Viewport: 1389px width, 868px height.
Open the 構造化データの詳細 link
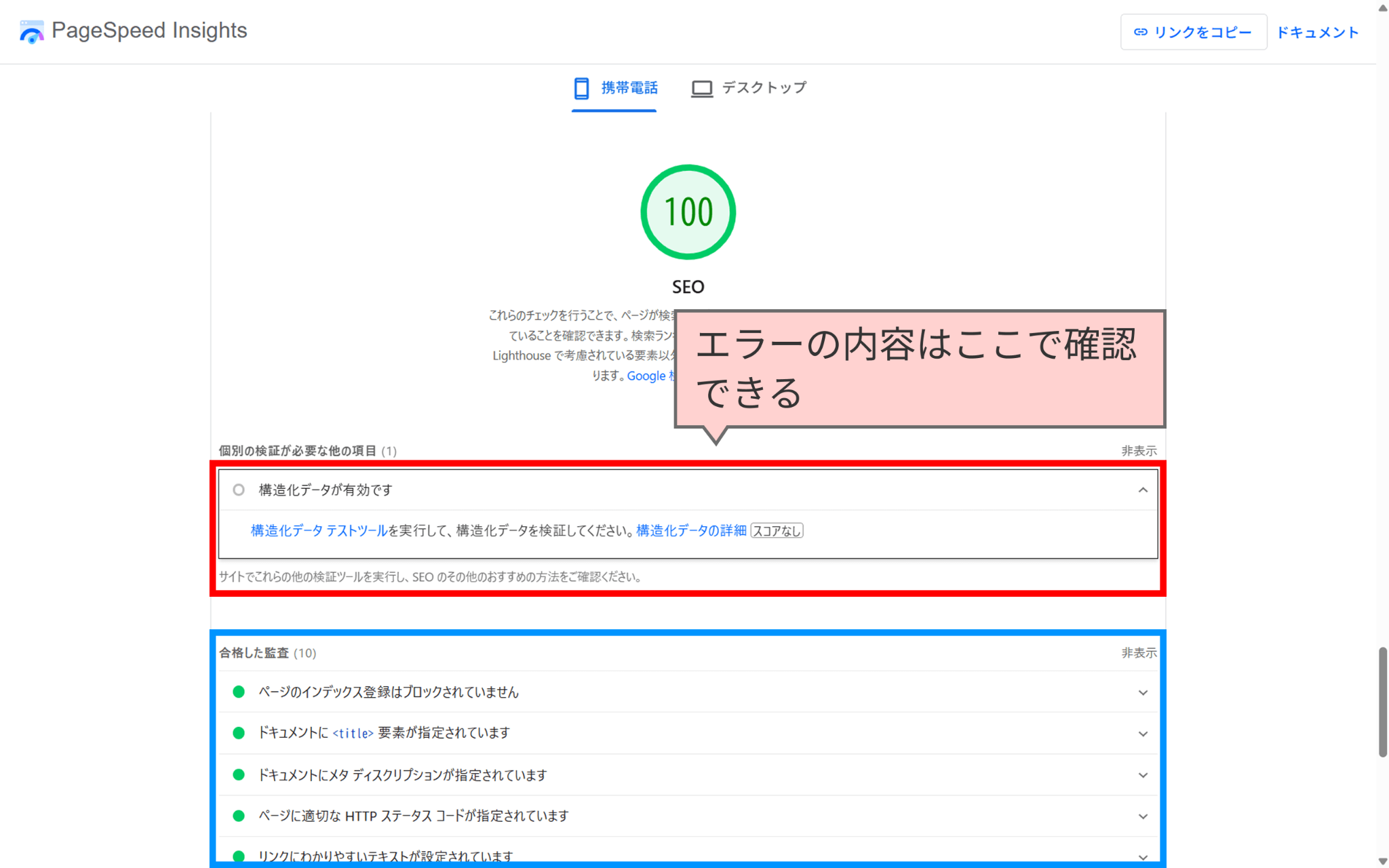pos(691,530)
